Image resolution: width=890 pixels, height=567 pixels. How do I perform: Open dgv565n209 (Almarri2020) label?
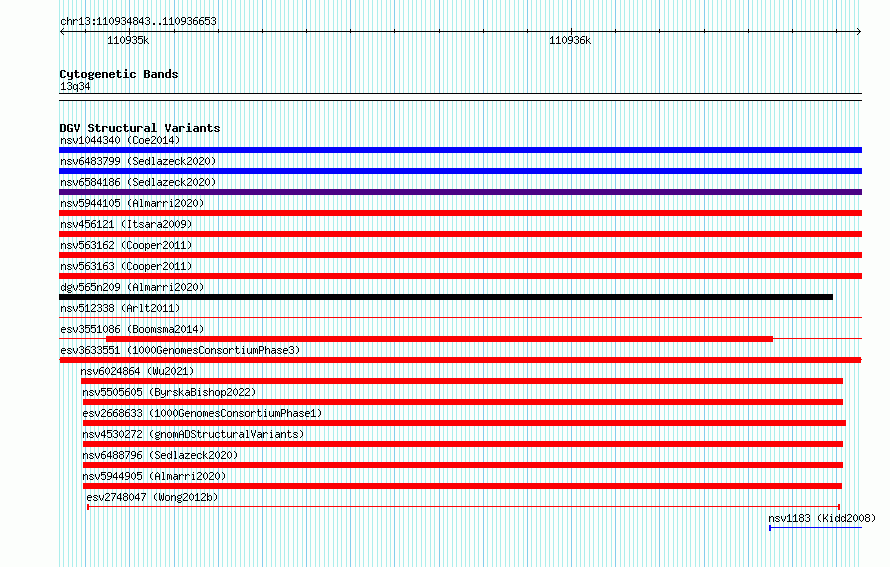pyautogui.click(x=132, y=287)
